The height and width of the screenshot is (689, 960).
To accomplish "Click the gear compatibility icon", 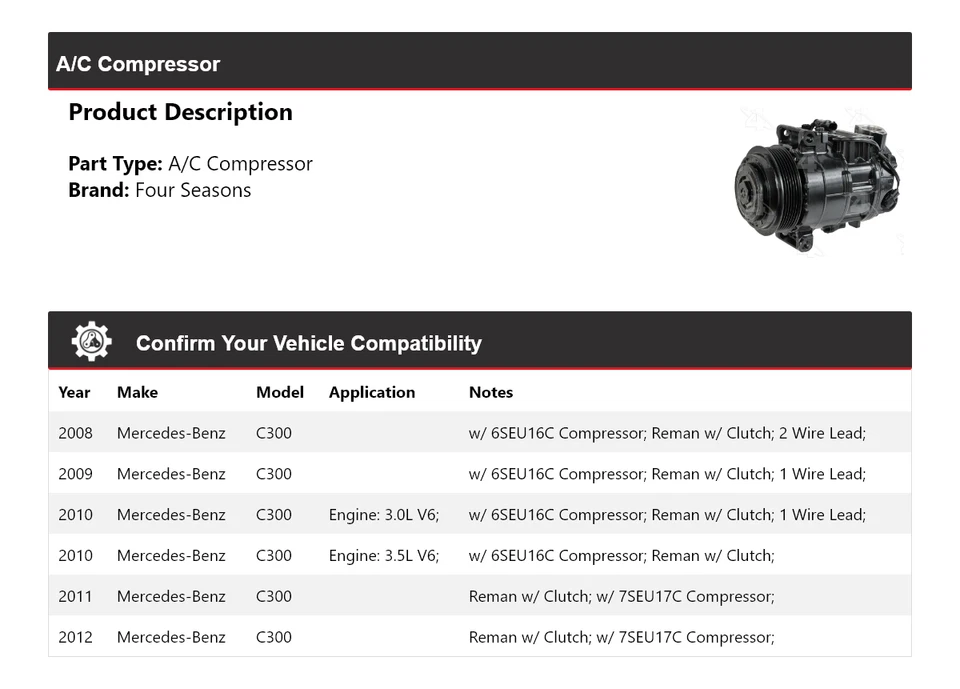I will click(x=91, y=342).
